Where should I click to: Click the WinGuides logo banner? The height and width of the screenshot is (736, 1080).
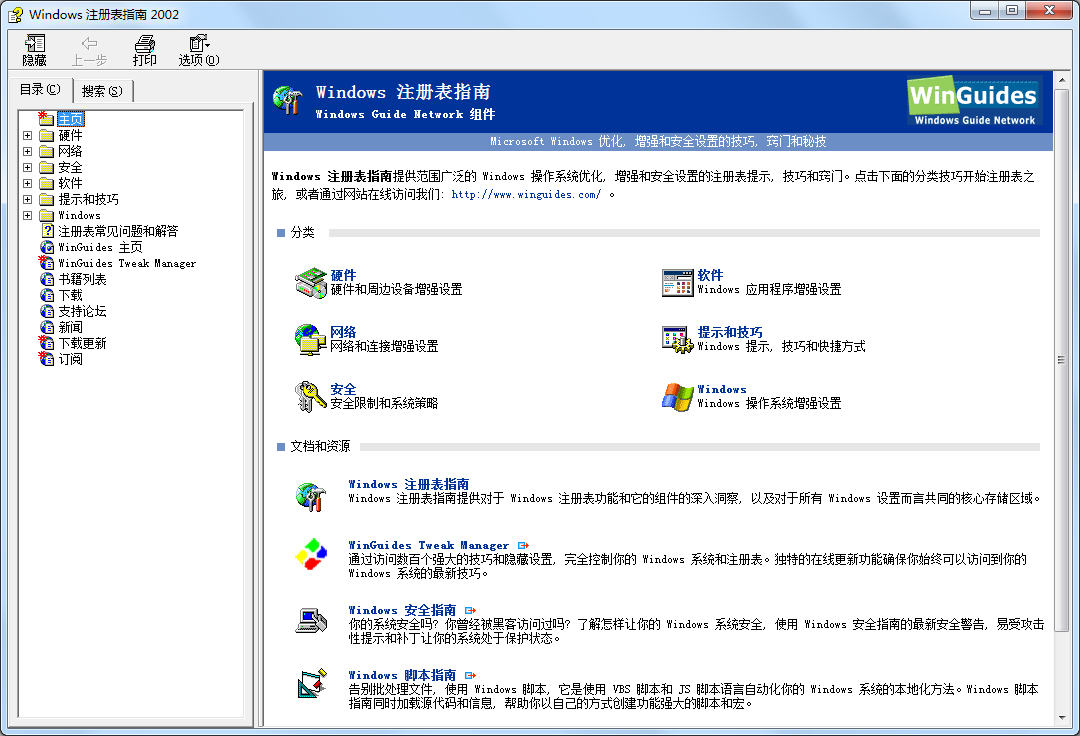(974, 101)
